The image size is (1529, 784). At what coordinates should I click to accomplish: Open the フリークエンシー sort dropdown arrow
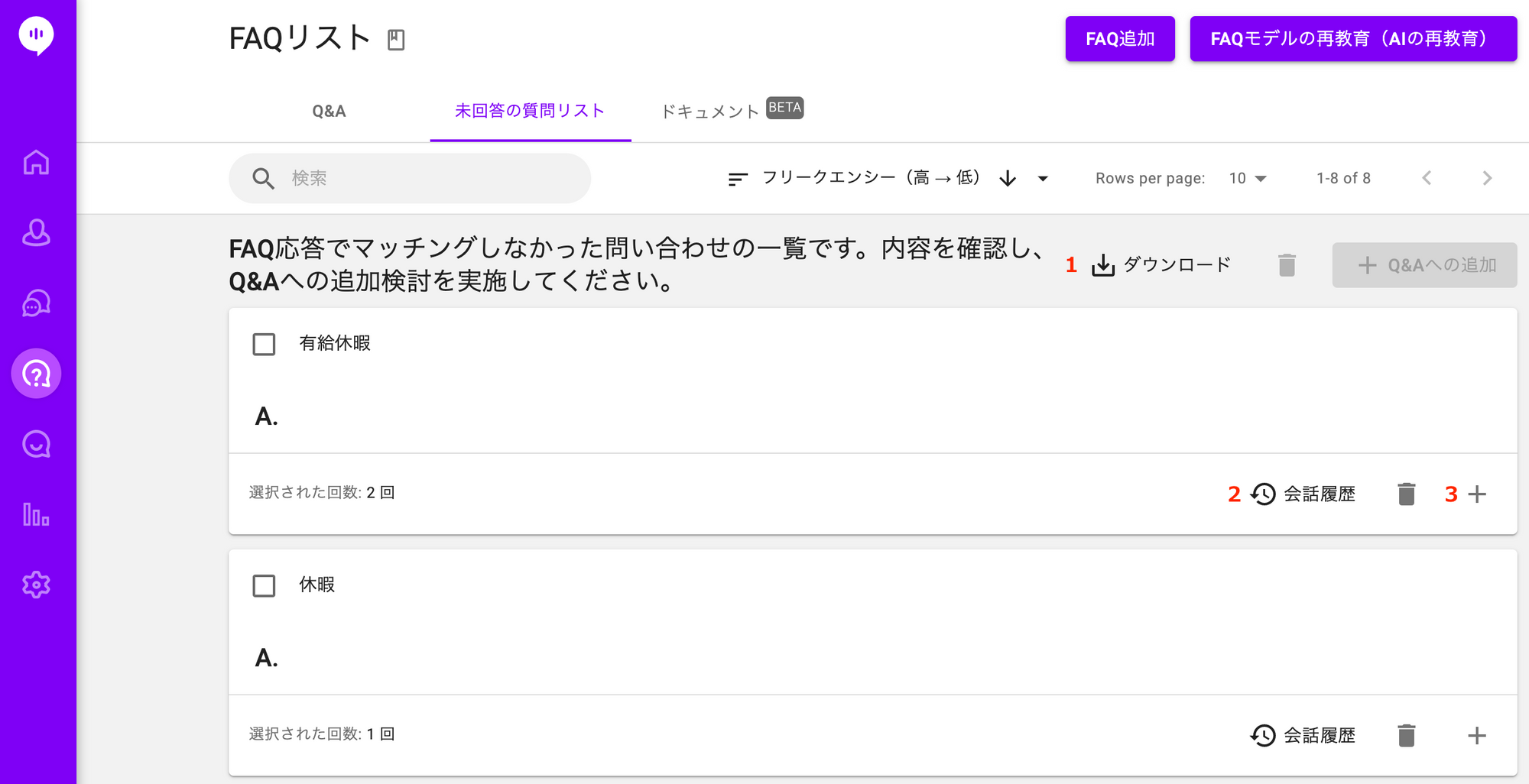[1043, 179]
